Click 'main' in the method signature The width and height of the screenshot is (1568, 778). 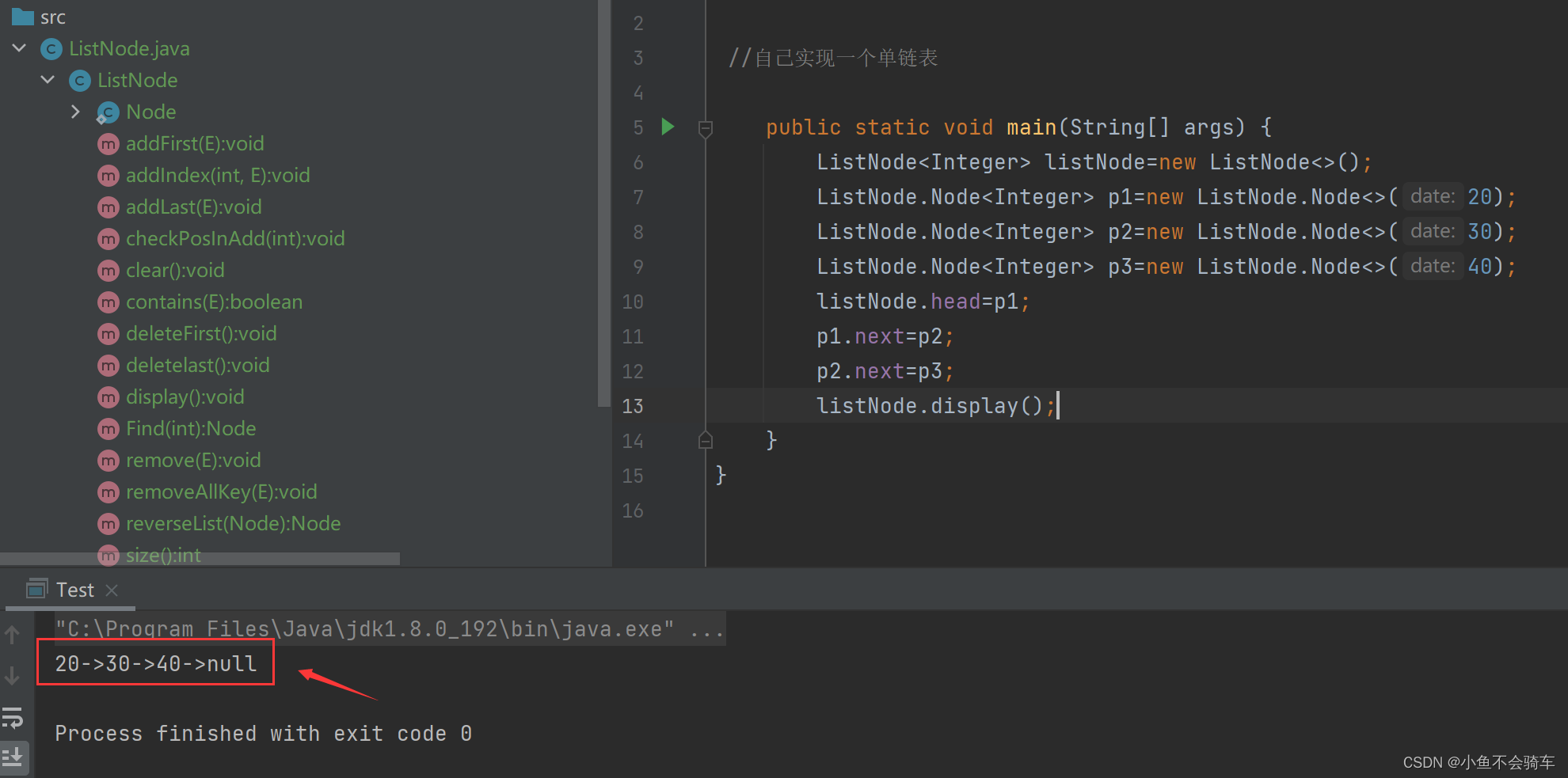(x=1031, y=127)
